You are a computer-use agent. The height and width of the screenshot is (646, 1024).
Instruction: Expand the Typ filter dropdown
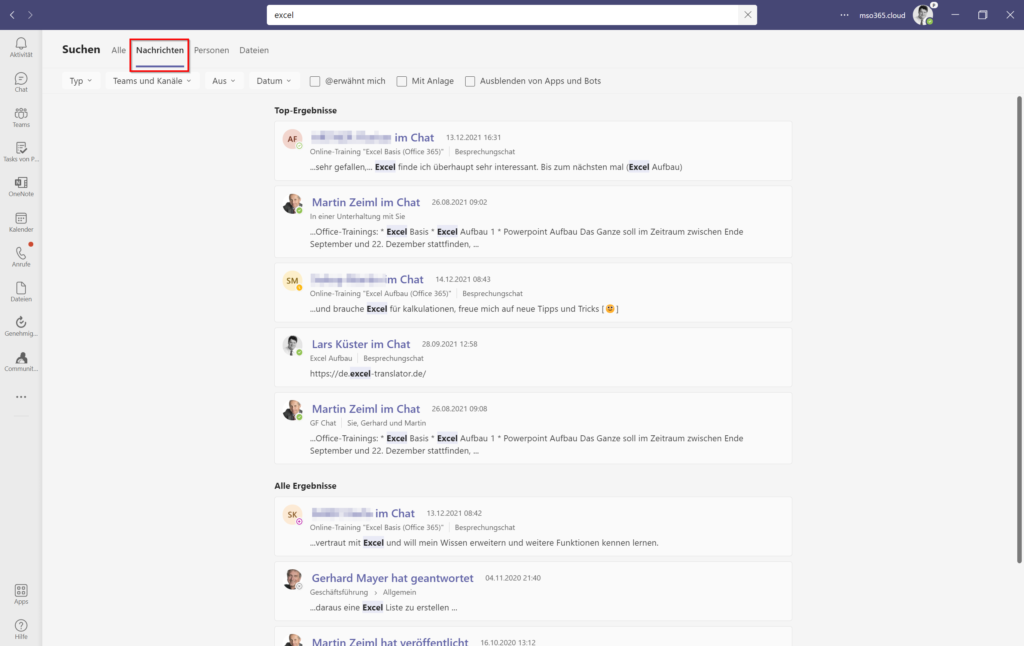coord(80,81)
